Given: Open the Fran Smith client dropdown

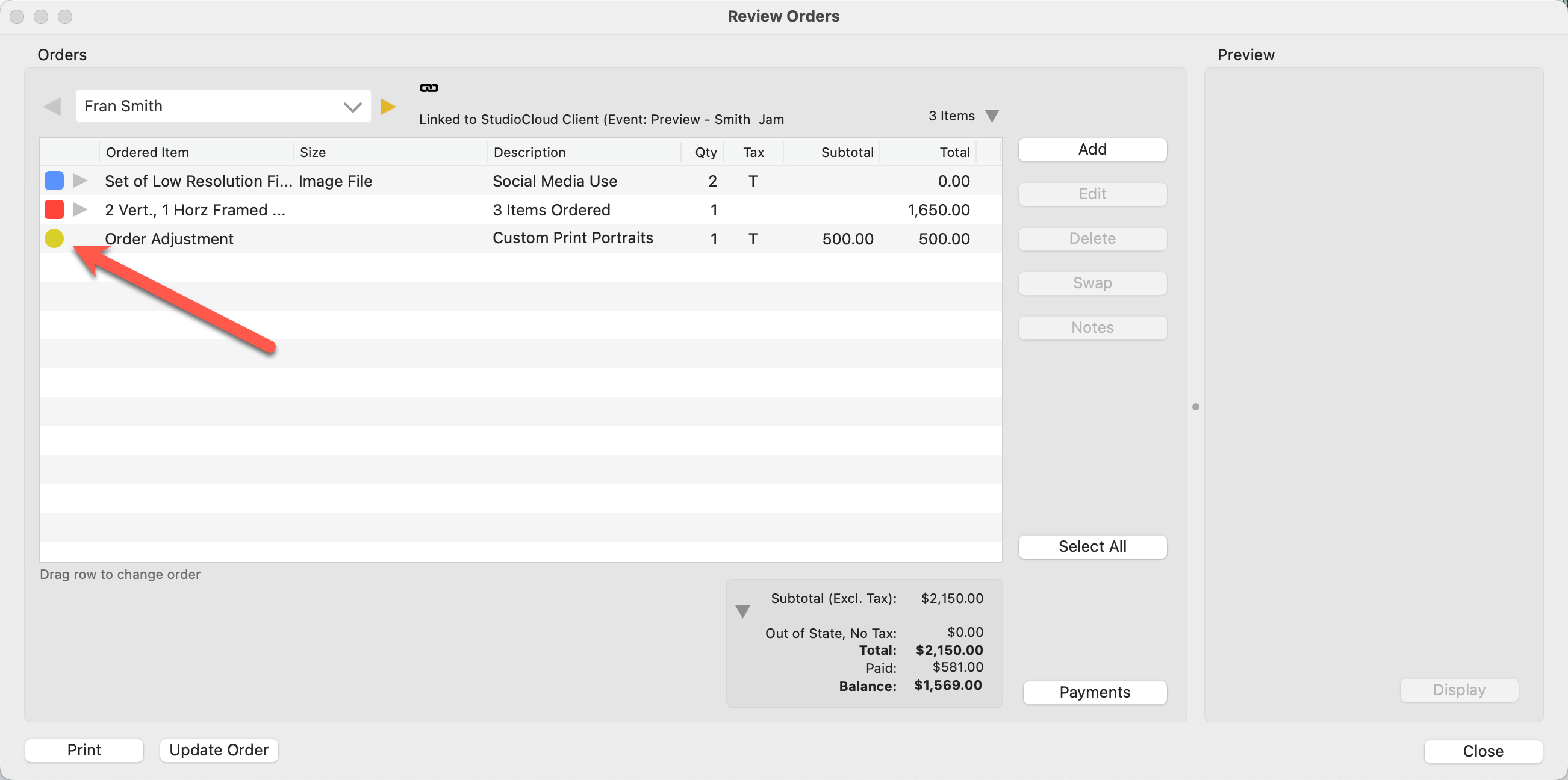Looking at the screenshot, I should click(x=352, y=107).
